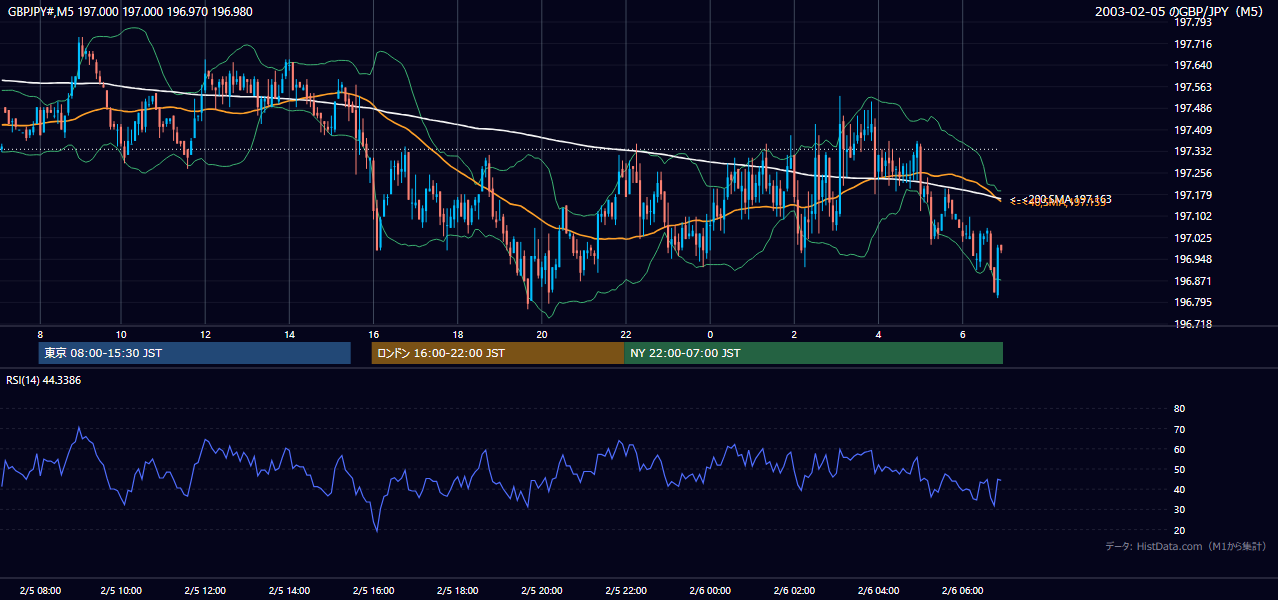
Task: Click the bottom date label 2/5 22:00
Action: point(626,590)
